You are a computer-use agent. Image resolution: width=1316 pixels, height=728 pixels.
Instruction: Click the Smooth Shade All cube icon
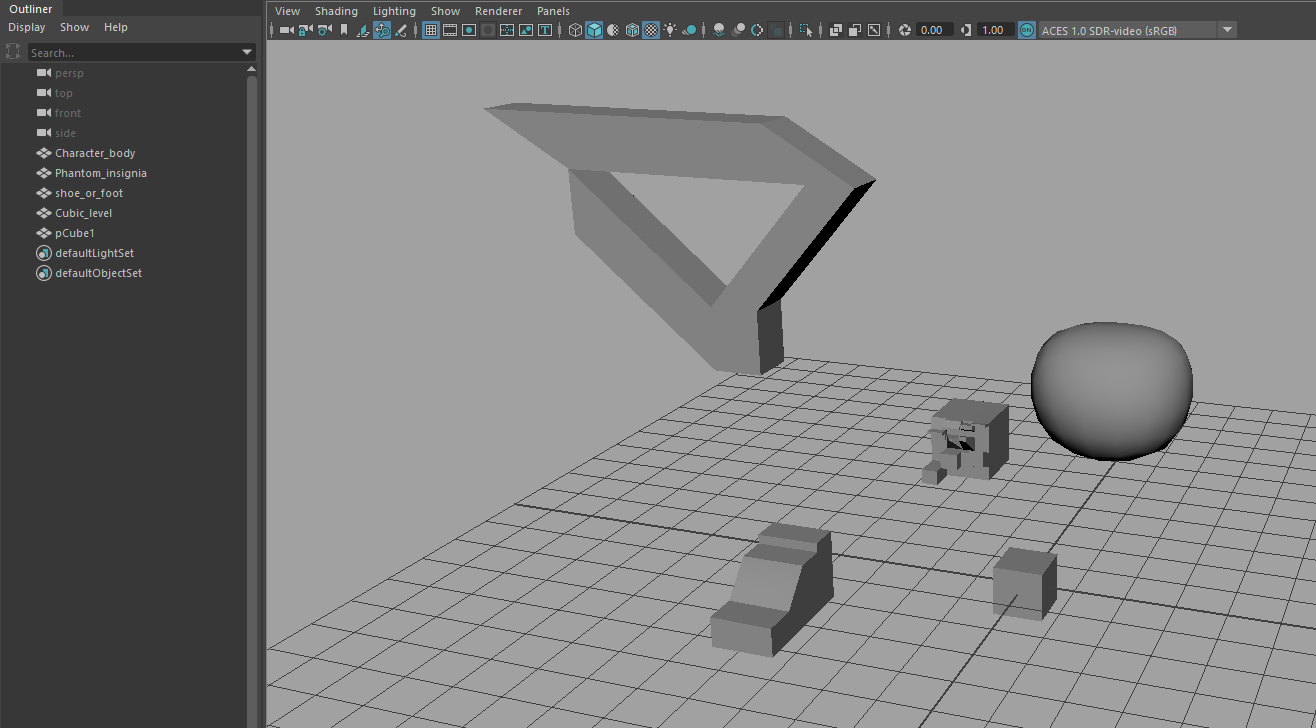pyautogui.click(x=594, y=30)
